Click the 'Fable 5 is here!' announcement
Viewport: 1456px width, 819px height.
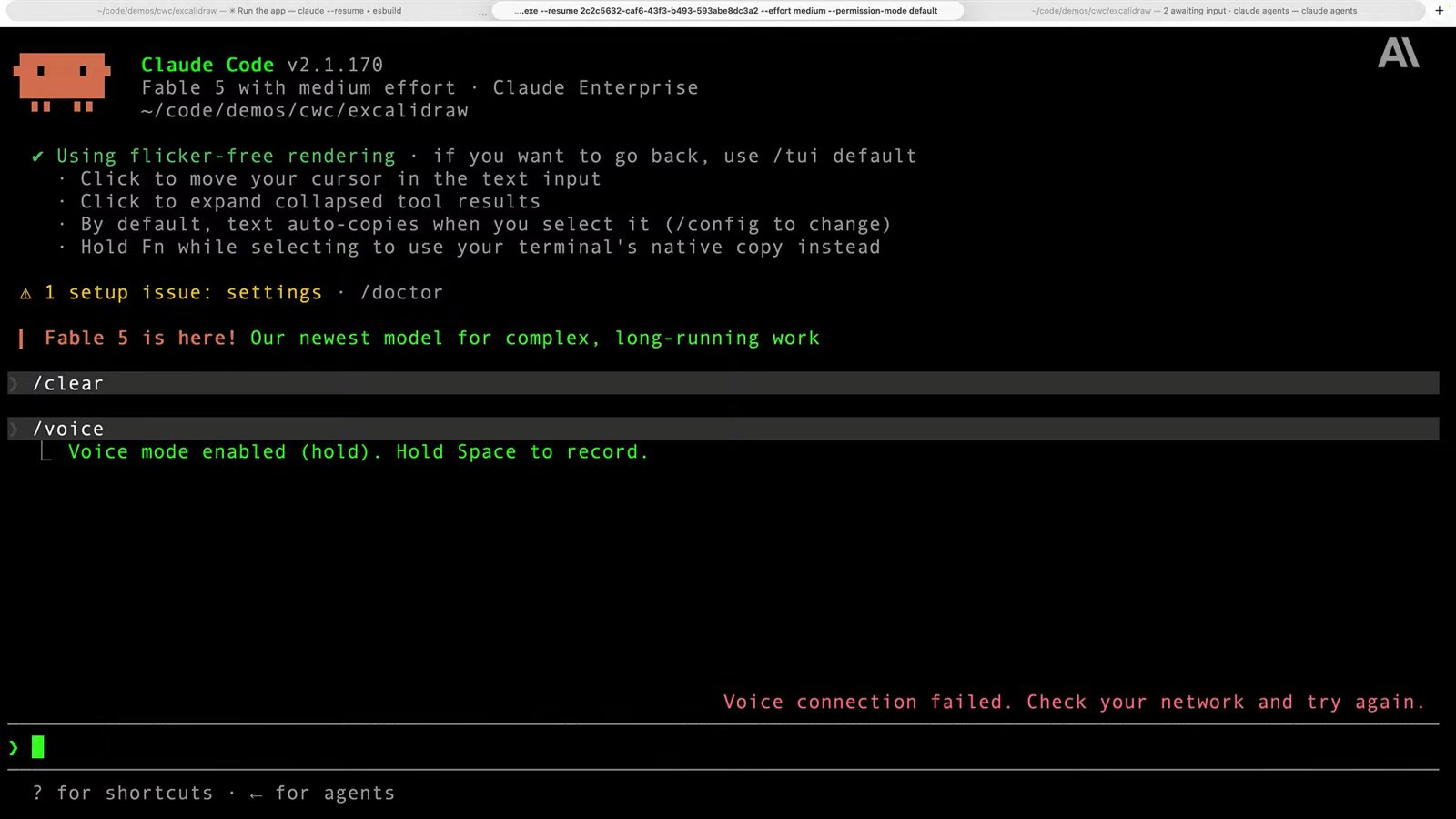(x=140, y=339)
